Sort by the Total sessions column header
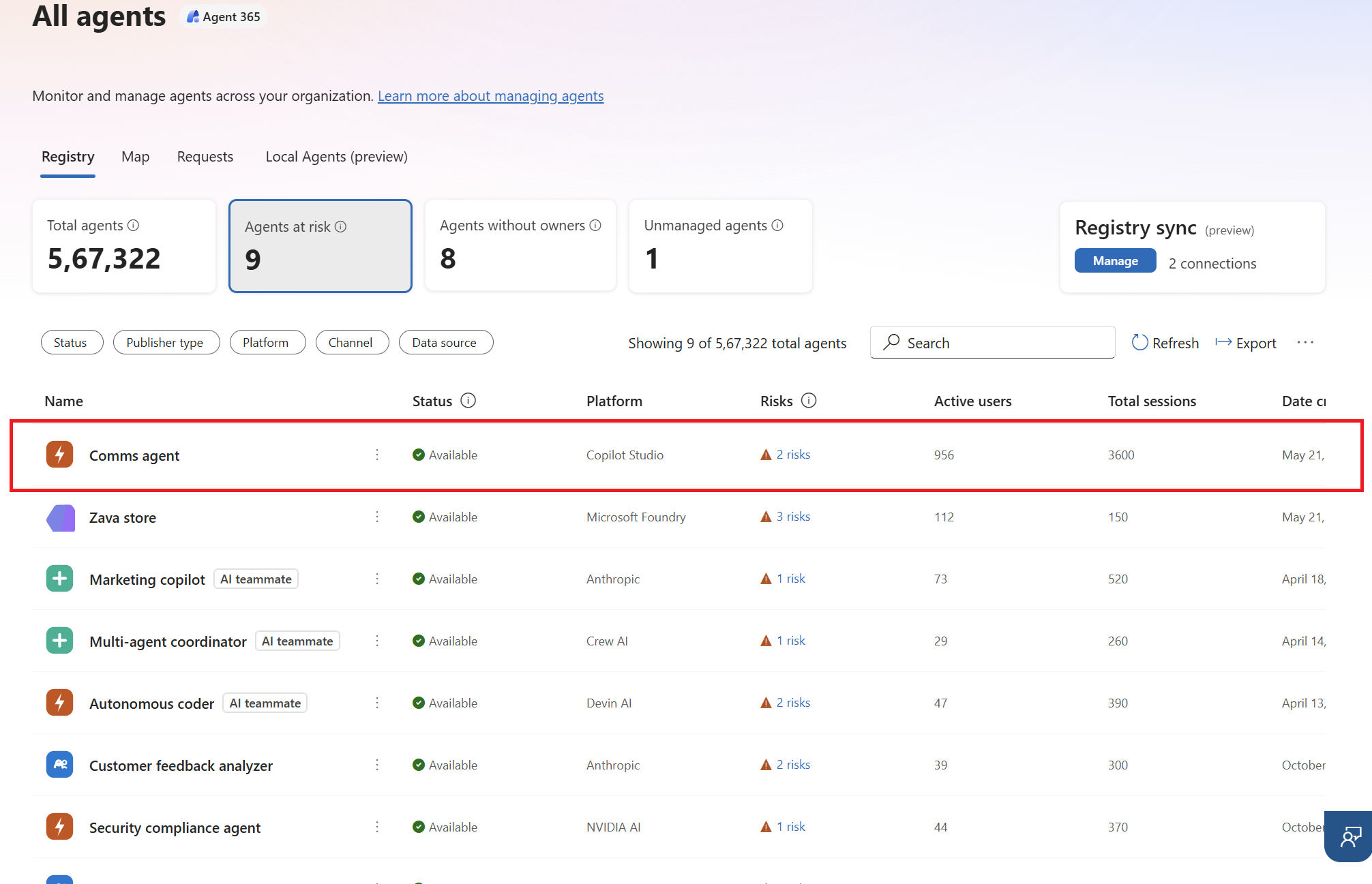The width and height of the screenshot is (1372, 884). [x=1152, y=401]
